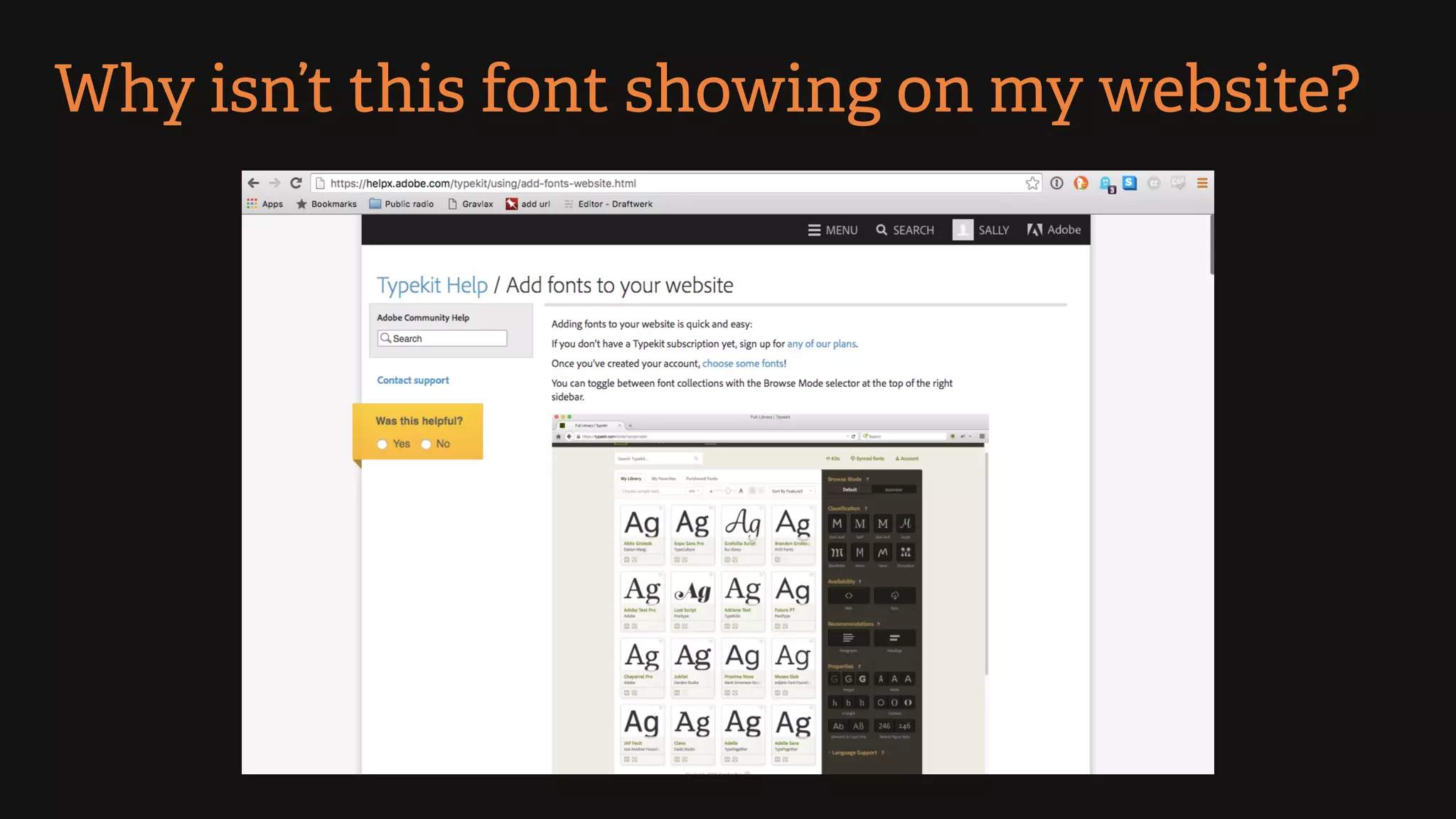This screenshot has height=819, width=1456.
Task: Click SEARCH in the Adobe header
Action: click(x=905, y=230)
